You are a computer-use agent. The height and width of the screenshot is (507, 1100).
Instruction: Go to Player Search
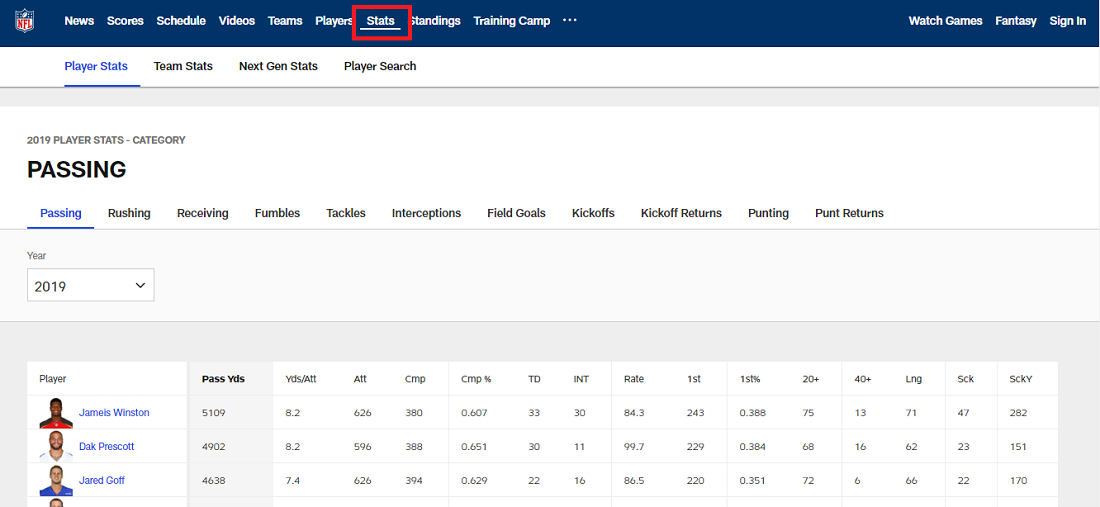coord(380,66)
